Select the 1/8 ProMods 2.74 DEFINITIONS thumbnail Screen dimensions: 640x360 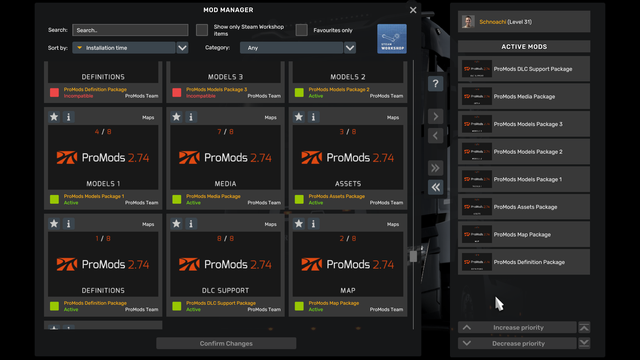[103, 264]
